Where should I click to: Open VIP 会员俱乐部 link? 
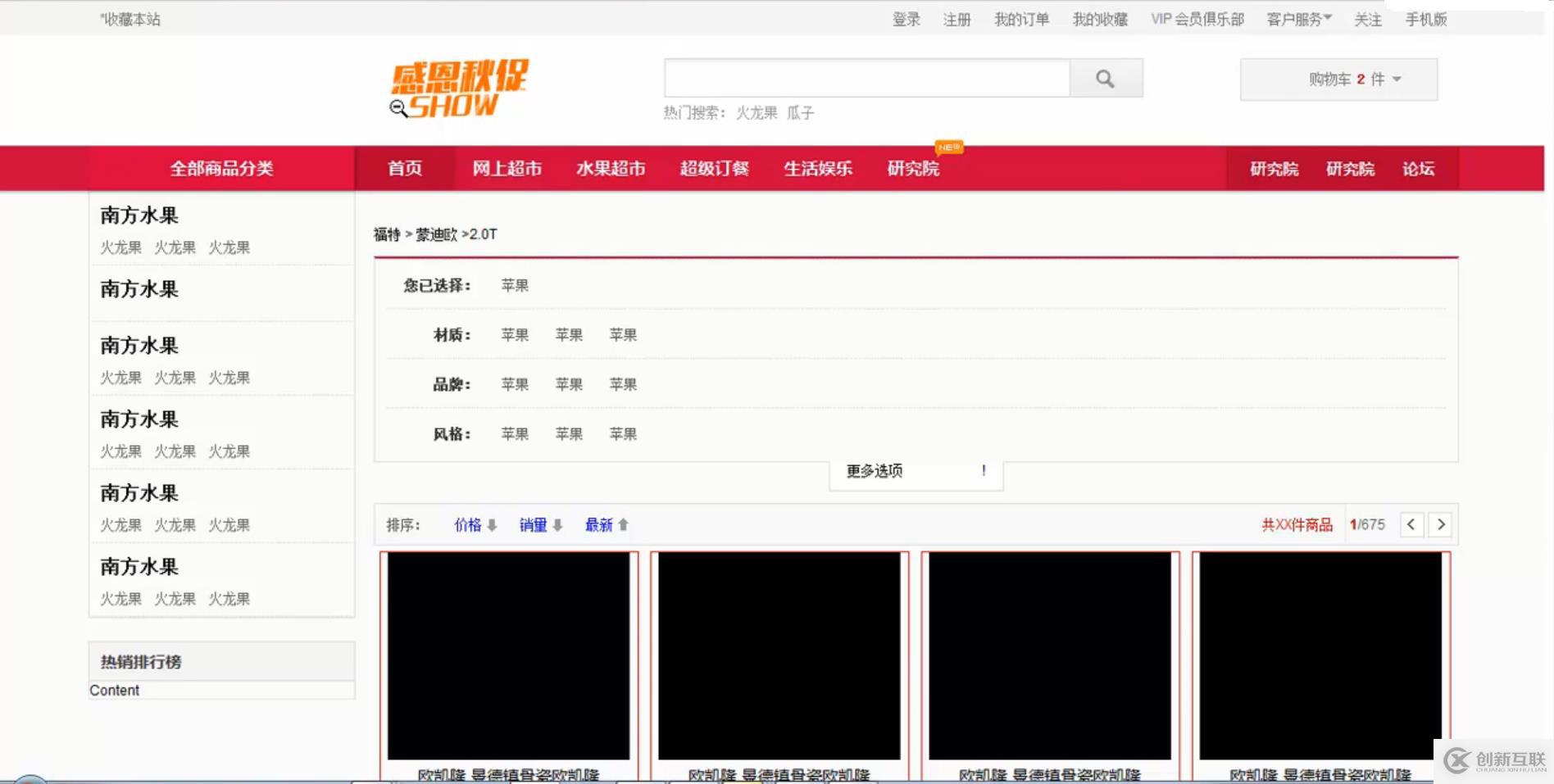pos(1197,20)
